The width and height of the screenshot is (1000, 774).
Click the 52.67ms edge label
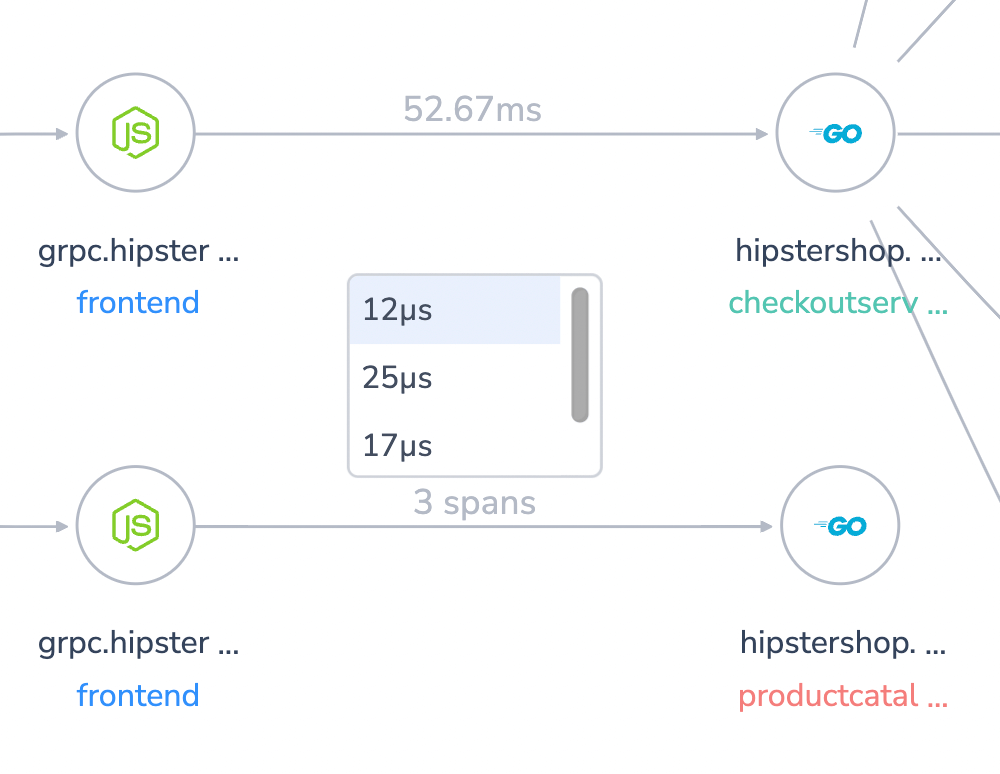tap(473, 109)
